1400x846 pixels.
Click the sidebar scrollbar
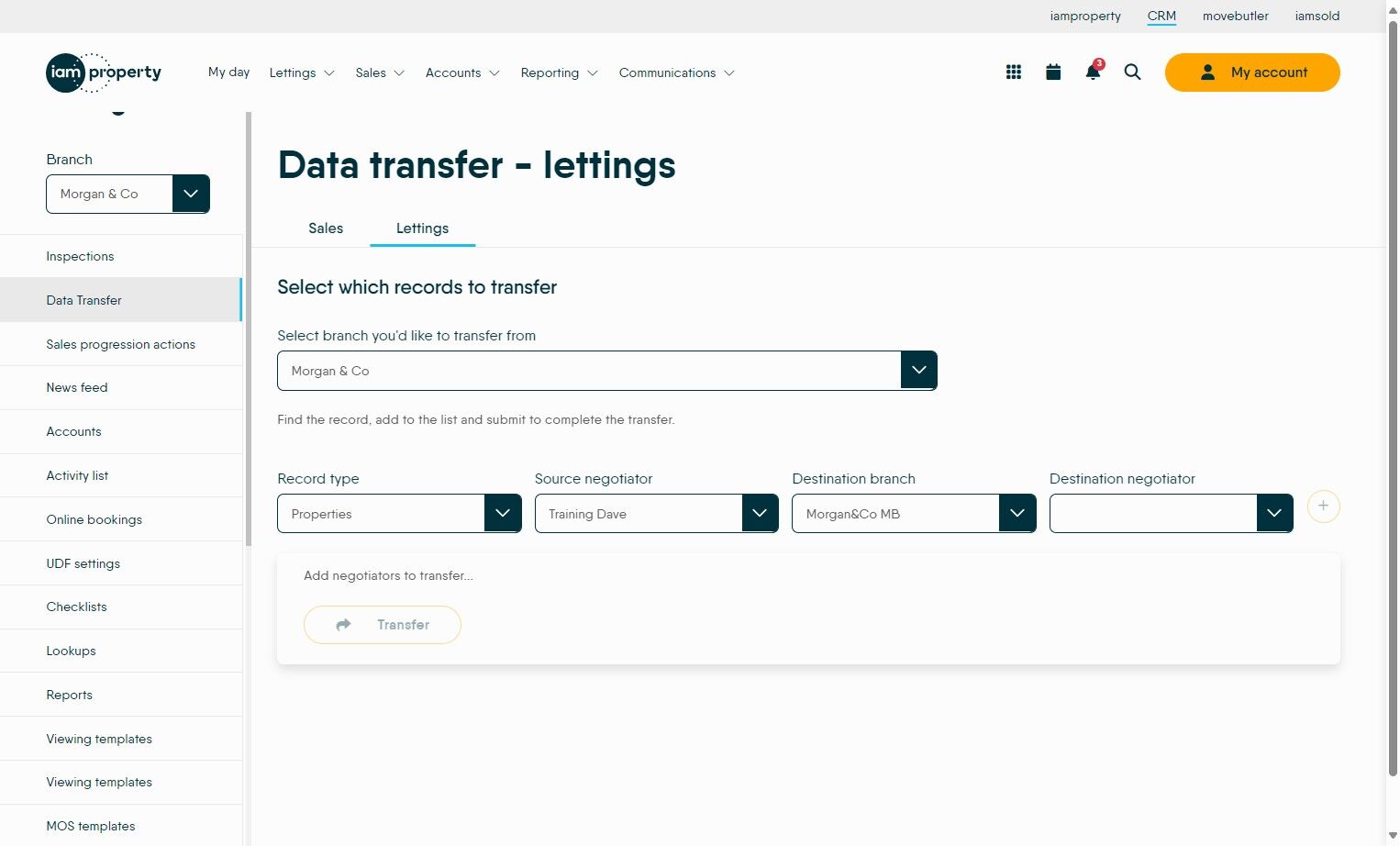tap(248, 328)
